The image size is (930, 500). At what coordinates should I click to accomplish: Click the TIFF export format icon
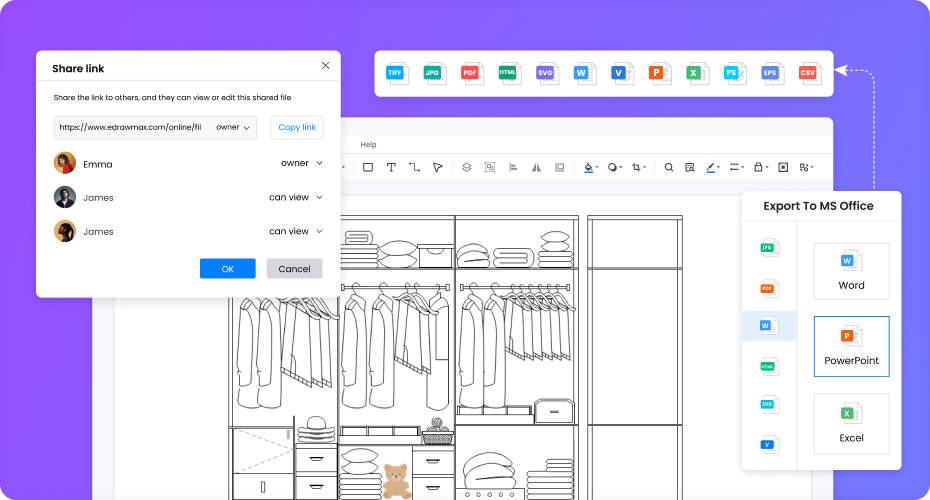point(396,73)
